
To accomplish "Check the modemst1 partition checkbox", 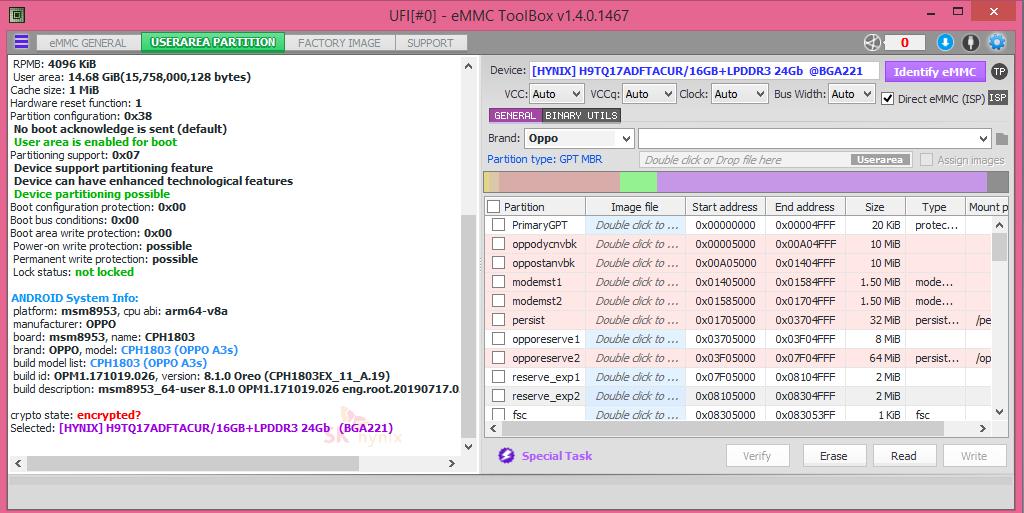I will click(498, 282).
